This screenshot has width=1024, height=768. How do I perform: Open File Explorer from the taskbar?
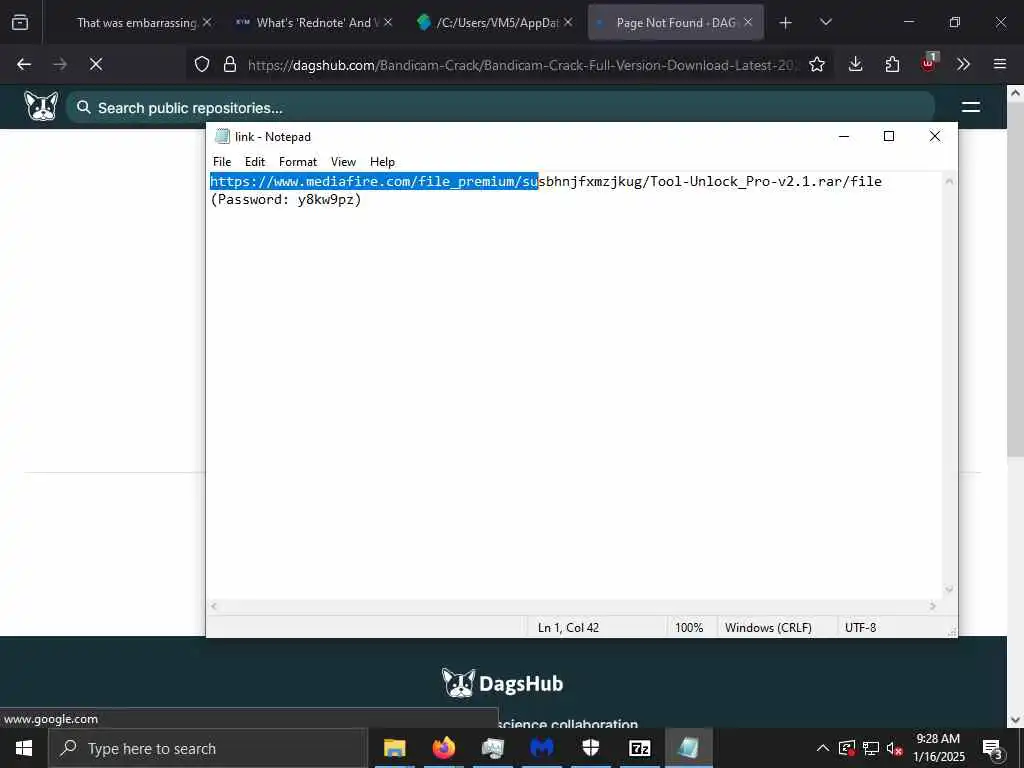click(394, 748)
